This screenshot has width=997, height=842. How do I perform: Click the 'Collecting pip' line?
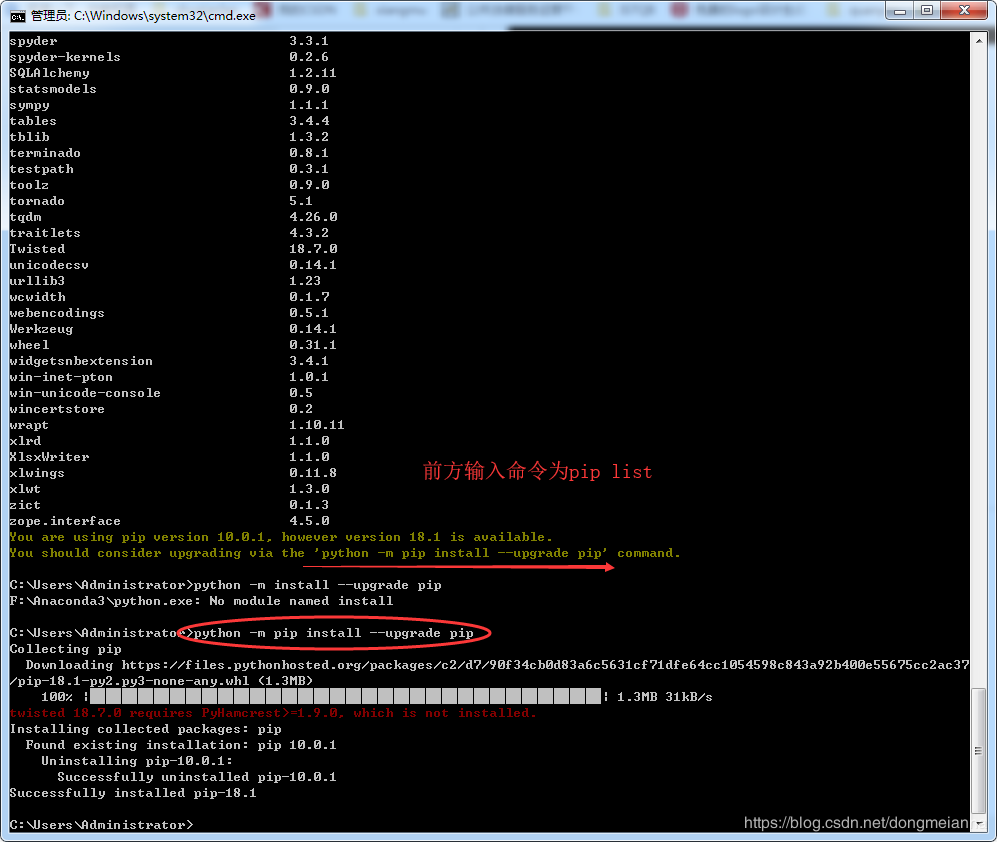click(x=65, y=649)
